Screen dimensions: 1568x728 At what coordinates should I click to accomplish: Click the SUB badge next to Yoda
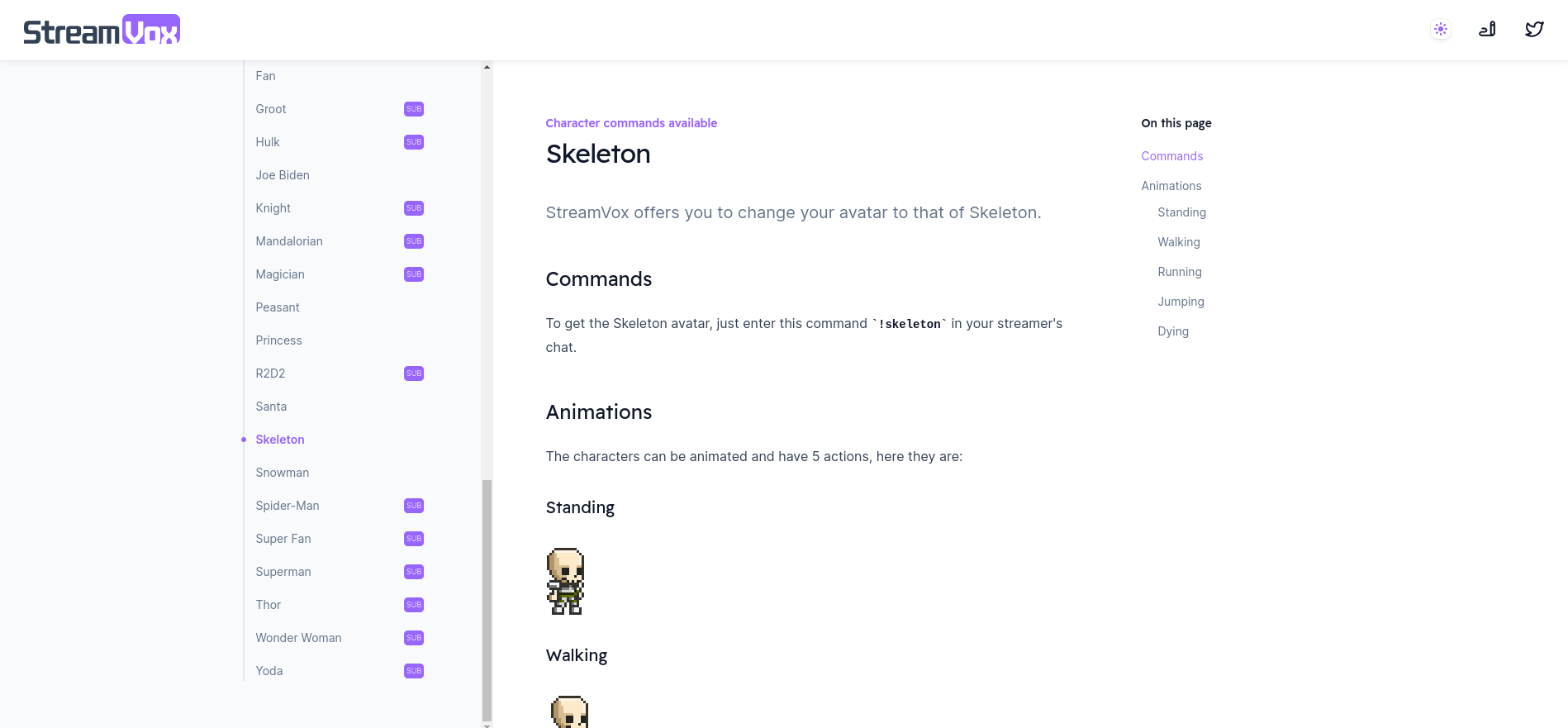pyautogui.click(x=414, y=671)
